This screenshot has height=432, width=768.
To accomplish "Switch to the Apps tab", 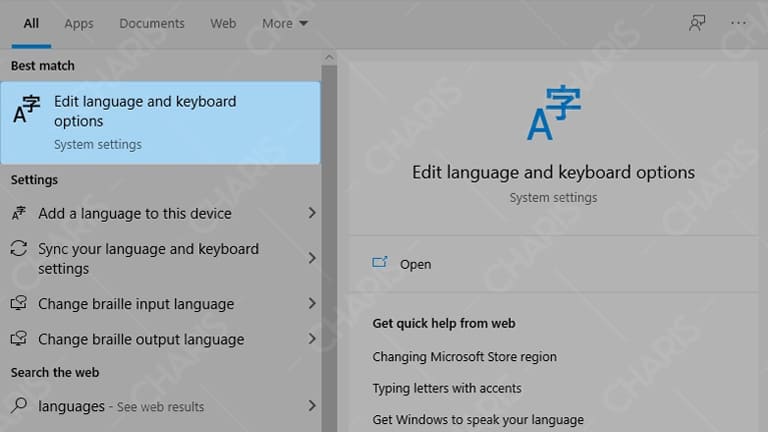I will [x=79, y=24].
